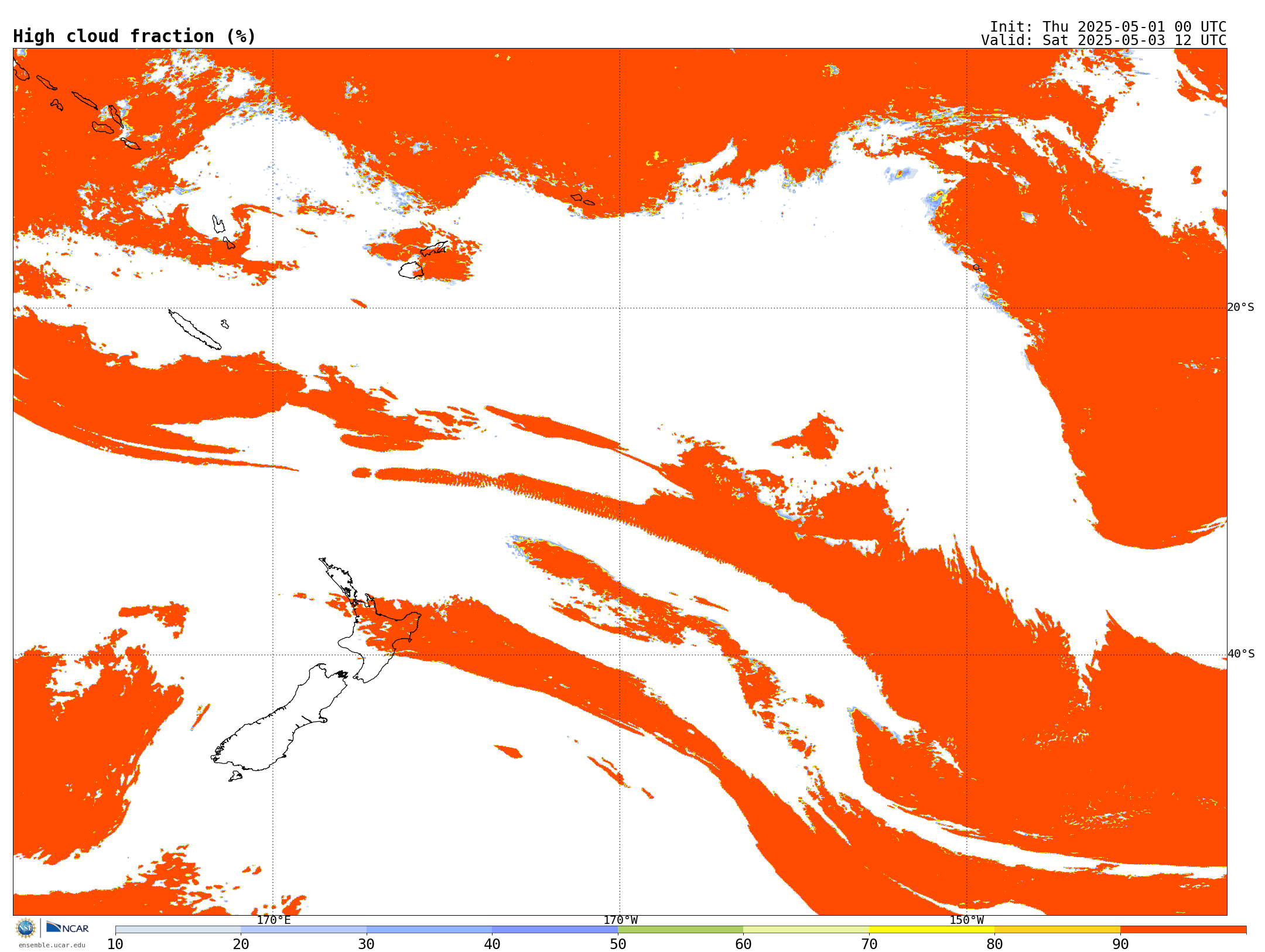Click the 20°S latitude label
This screenshot has height=952, width=1265.
pyautogui.click(x=1241, y=307)
